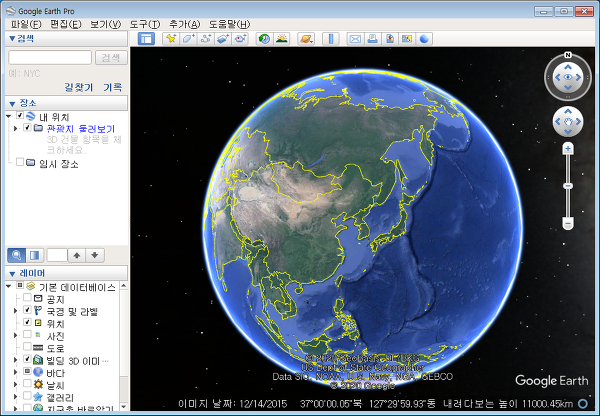Image resolution: width=600 pixels, height=416 pixels.
Task: Open Google Earth on web globe icon
Action: coord(424,39)
